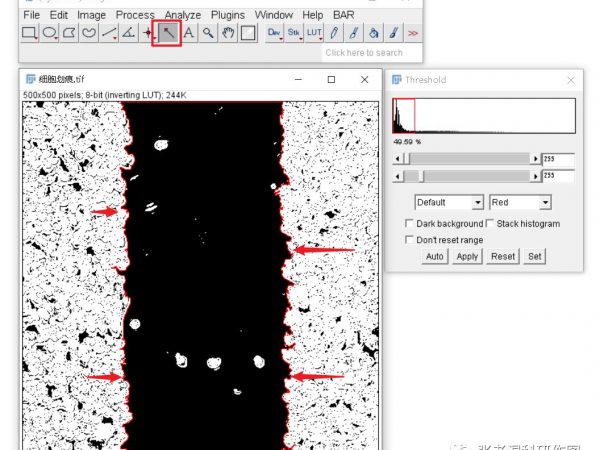Click the ImageJ icon in image title bar

coord(30,79)
